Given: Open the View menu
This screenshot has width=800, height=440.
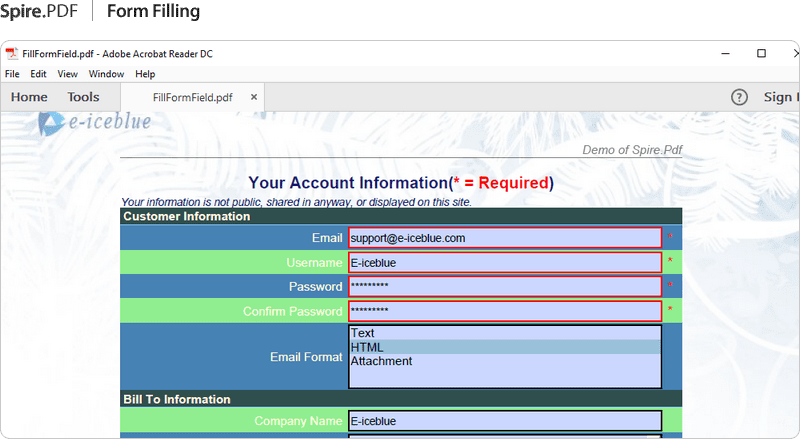Looking at the screenshot, I should (x=67, y=74).
